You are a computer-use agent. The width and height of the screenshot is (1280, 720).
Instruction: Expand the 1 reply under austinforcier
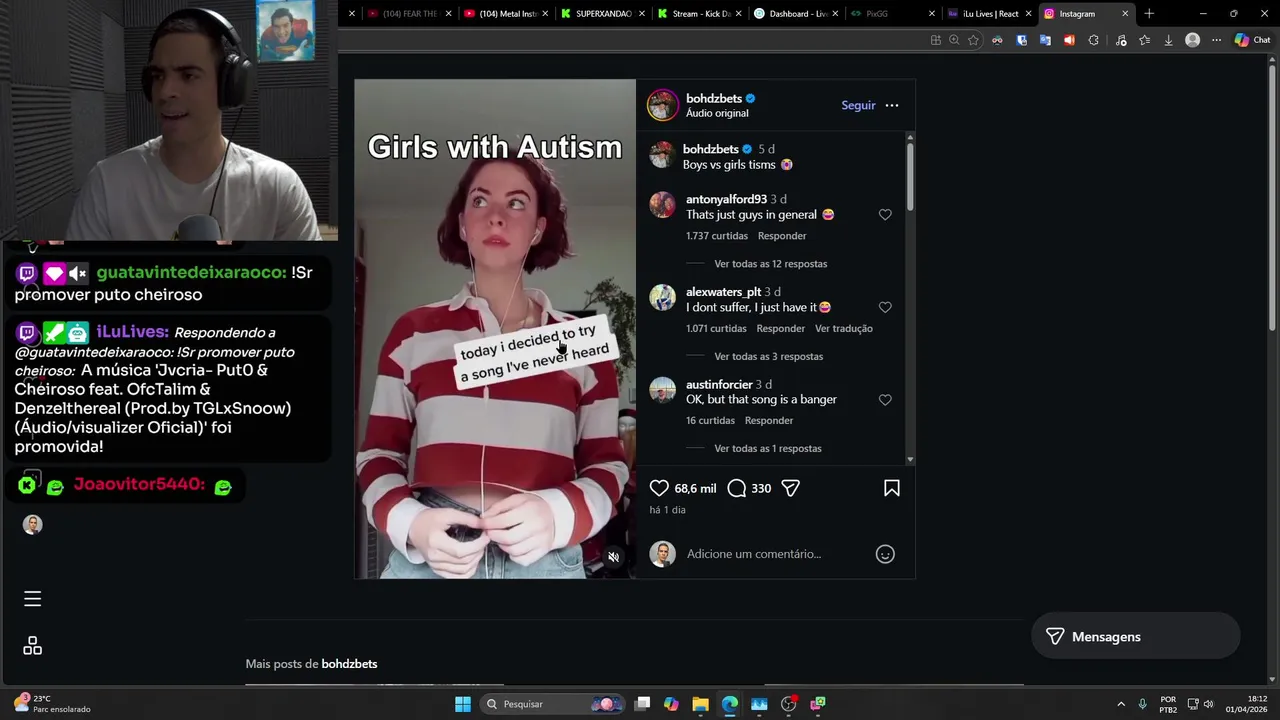coord(768,448)
